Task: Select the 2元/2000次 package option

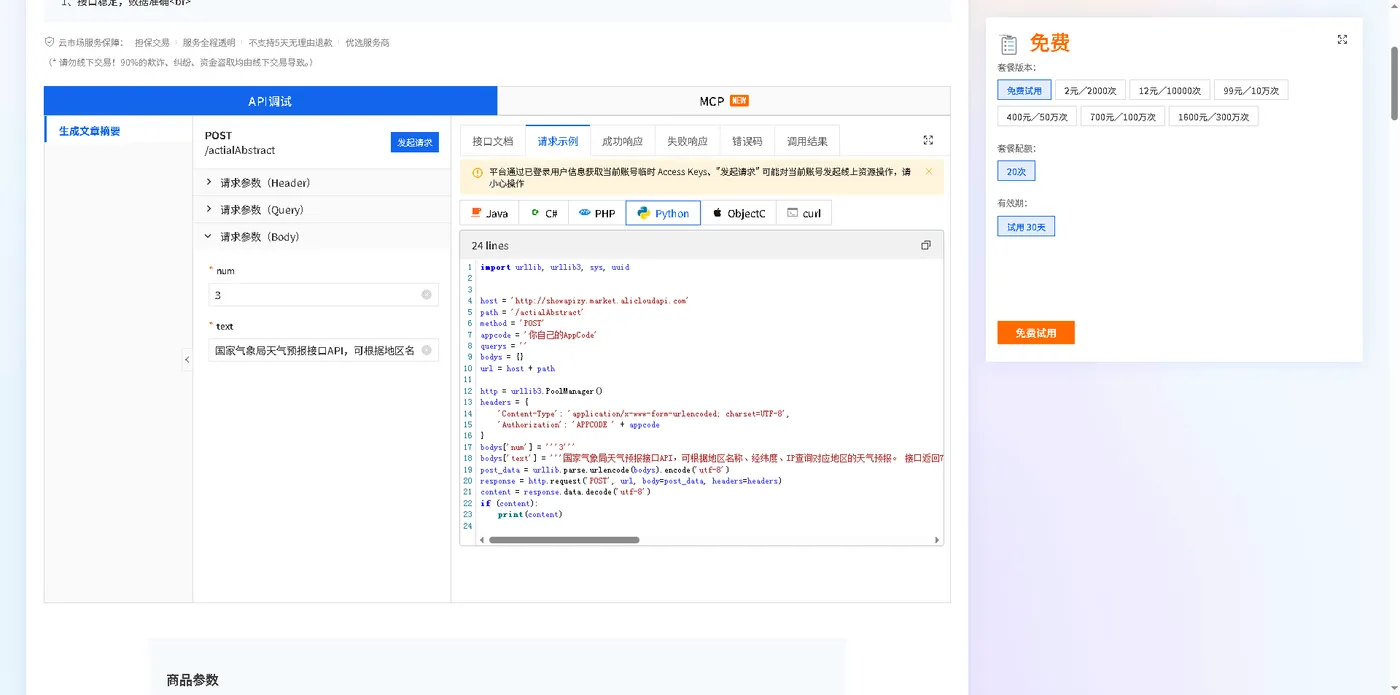Action: pos(1090,90)
